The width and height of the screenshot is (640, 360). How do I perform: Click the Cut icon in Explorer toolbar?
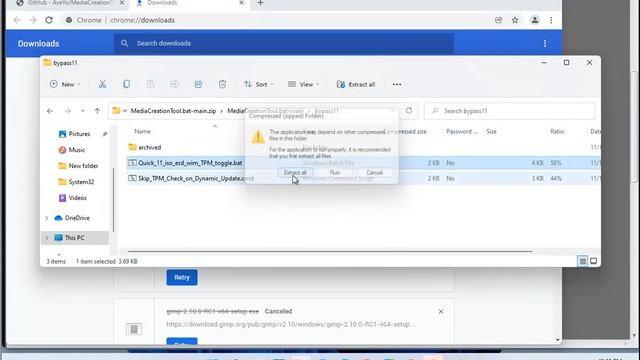(x=102, y=84)
